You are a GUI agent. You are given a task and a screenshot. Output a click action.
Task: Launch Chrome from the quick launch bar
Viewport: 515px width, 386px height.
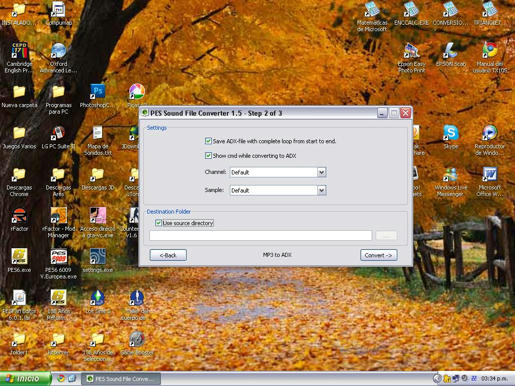click(x=61, y=379)
